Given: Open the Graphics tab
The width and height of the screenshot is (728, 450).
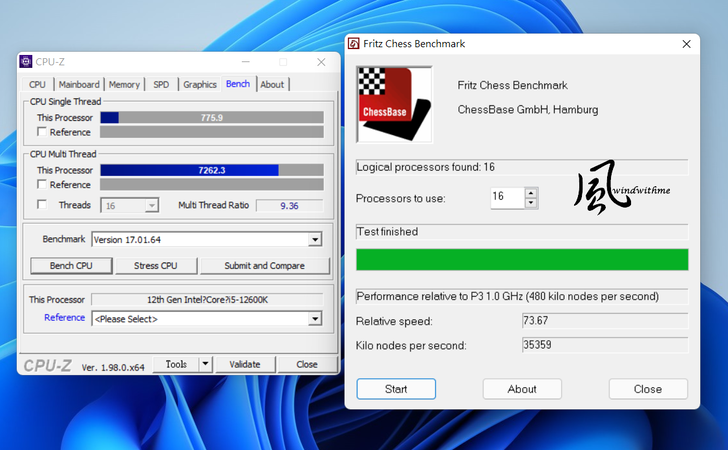Looking at the screenshot, I should [200, 85].
